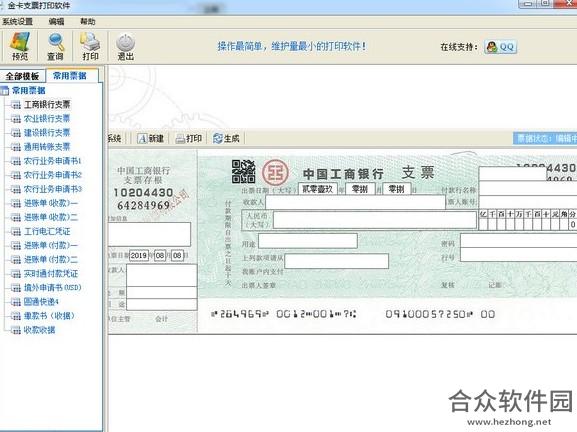The height and width of the screenshot is (432, 577).
Task: Switch to the 全部模板 tab
Action: [22, 76]
